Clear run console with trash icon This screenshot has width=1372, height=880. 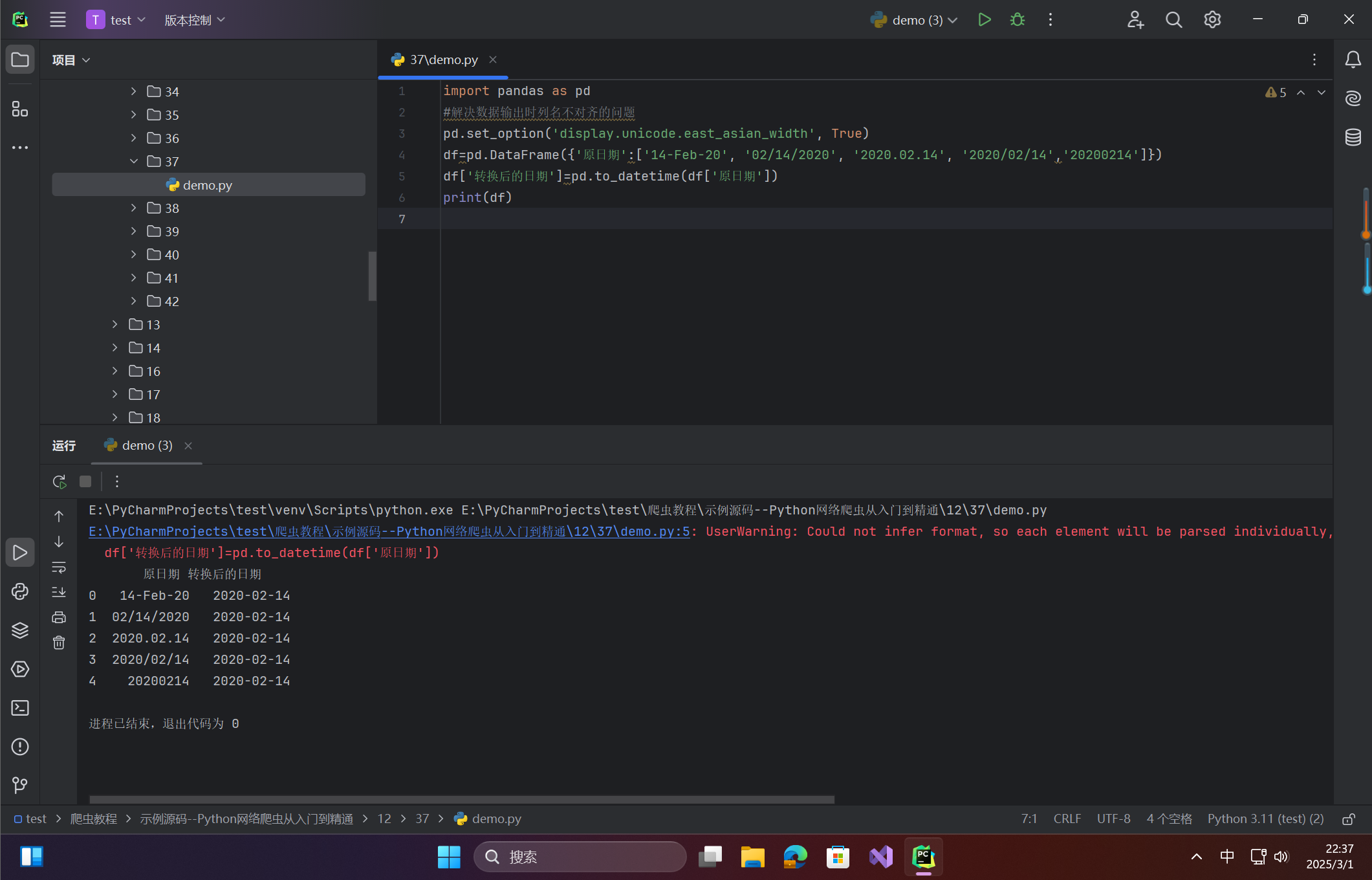(59, 643)
